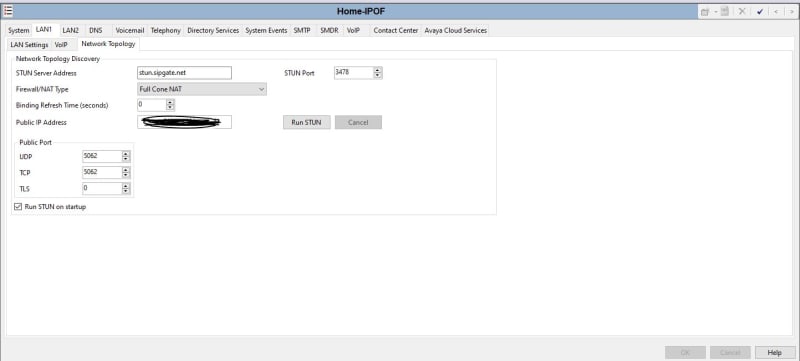Viewport: 800px width, 361px height.
Task: Increase the TLS public port value
Action: pyautogui.click(x=126, y=186)
